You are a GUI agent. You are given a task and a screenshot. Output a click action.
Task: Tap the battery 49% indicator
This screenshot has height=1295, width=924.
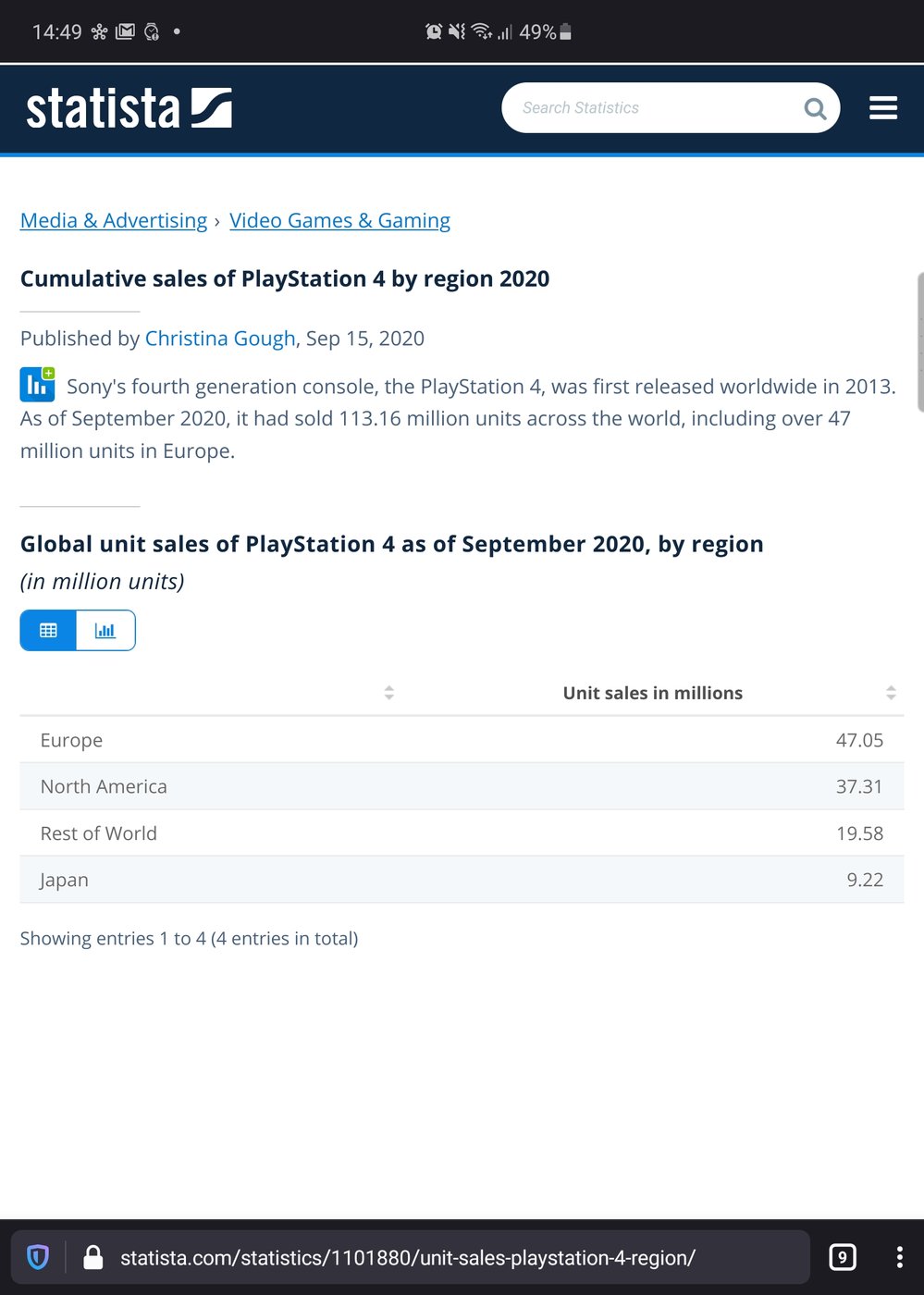tap(546, 31)
